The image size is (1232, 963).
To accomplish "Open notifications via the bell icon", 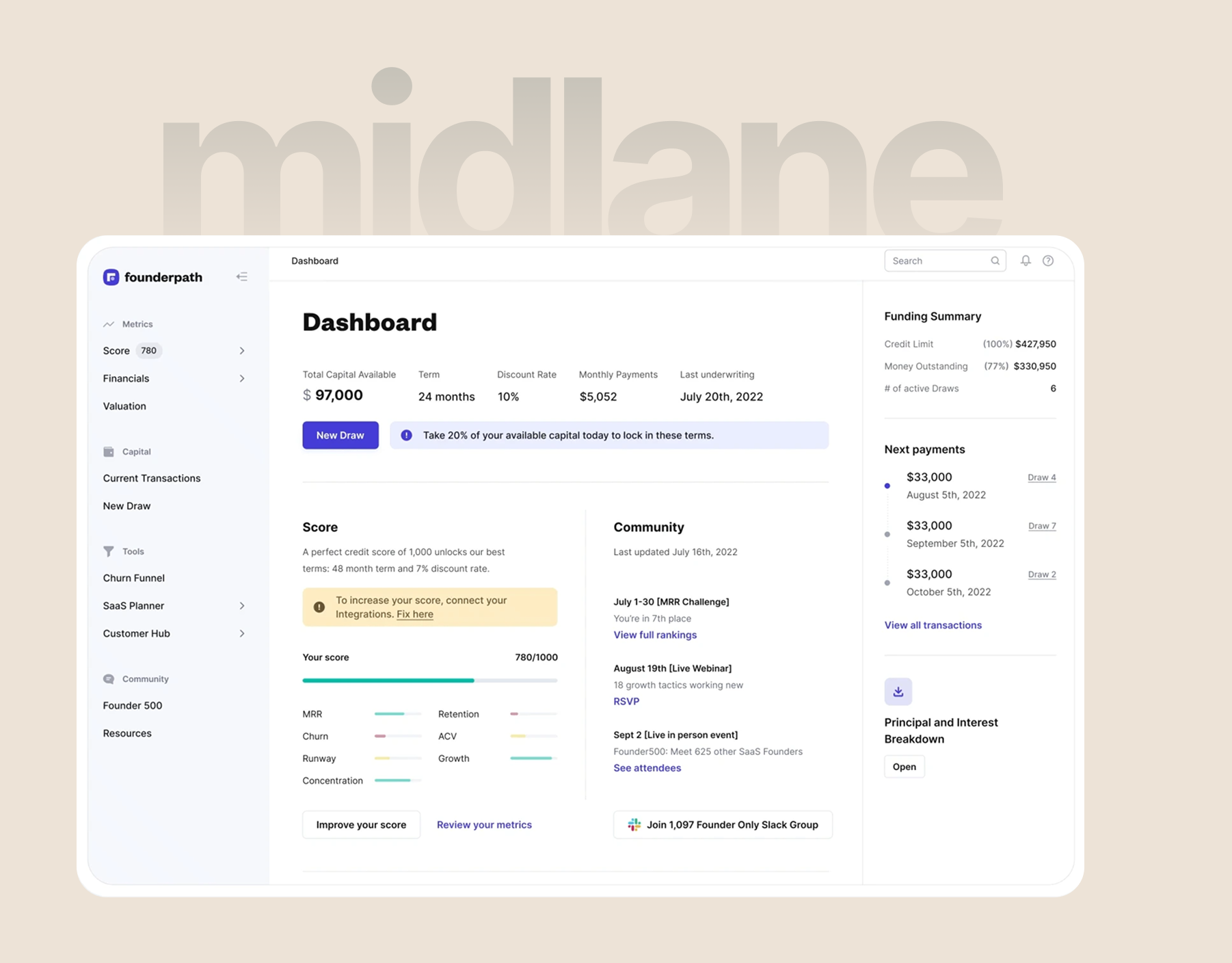I will 1026,261.
